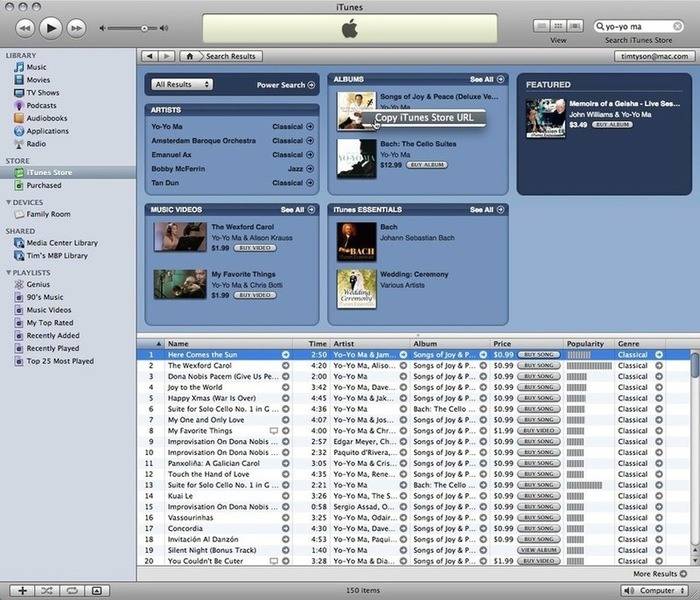Open Music library in sidebar
This screenshot has width=700, height=600.
click(x=36, y=67)
